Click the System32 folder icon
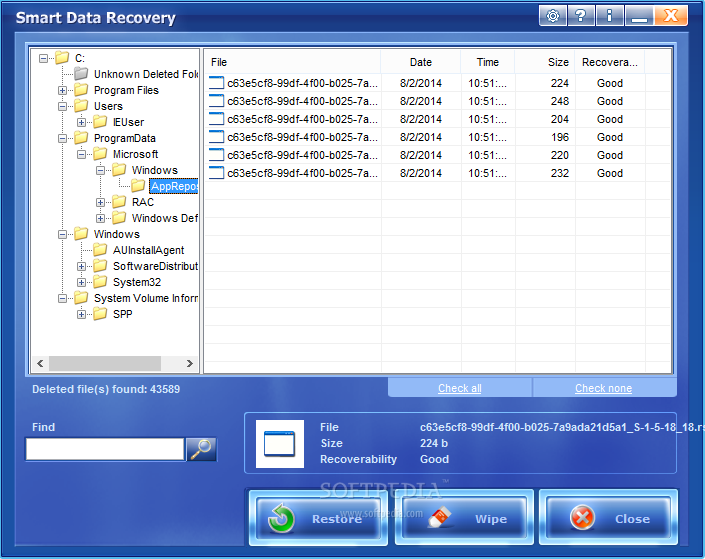This screenshot has width=705, height=559. coord(100,282)
